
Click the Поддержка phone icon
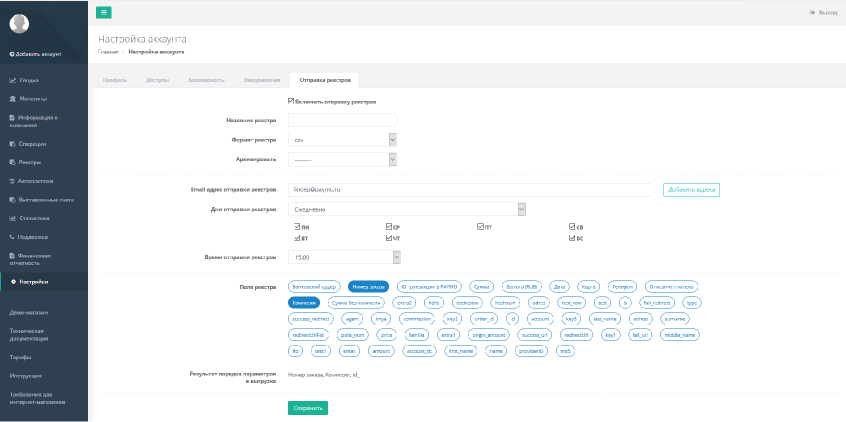coord(12,237)
